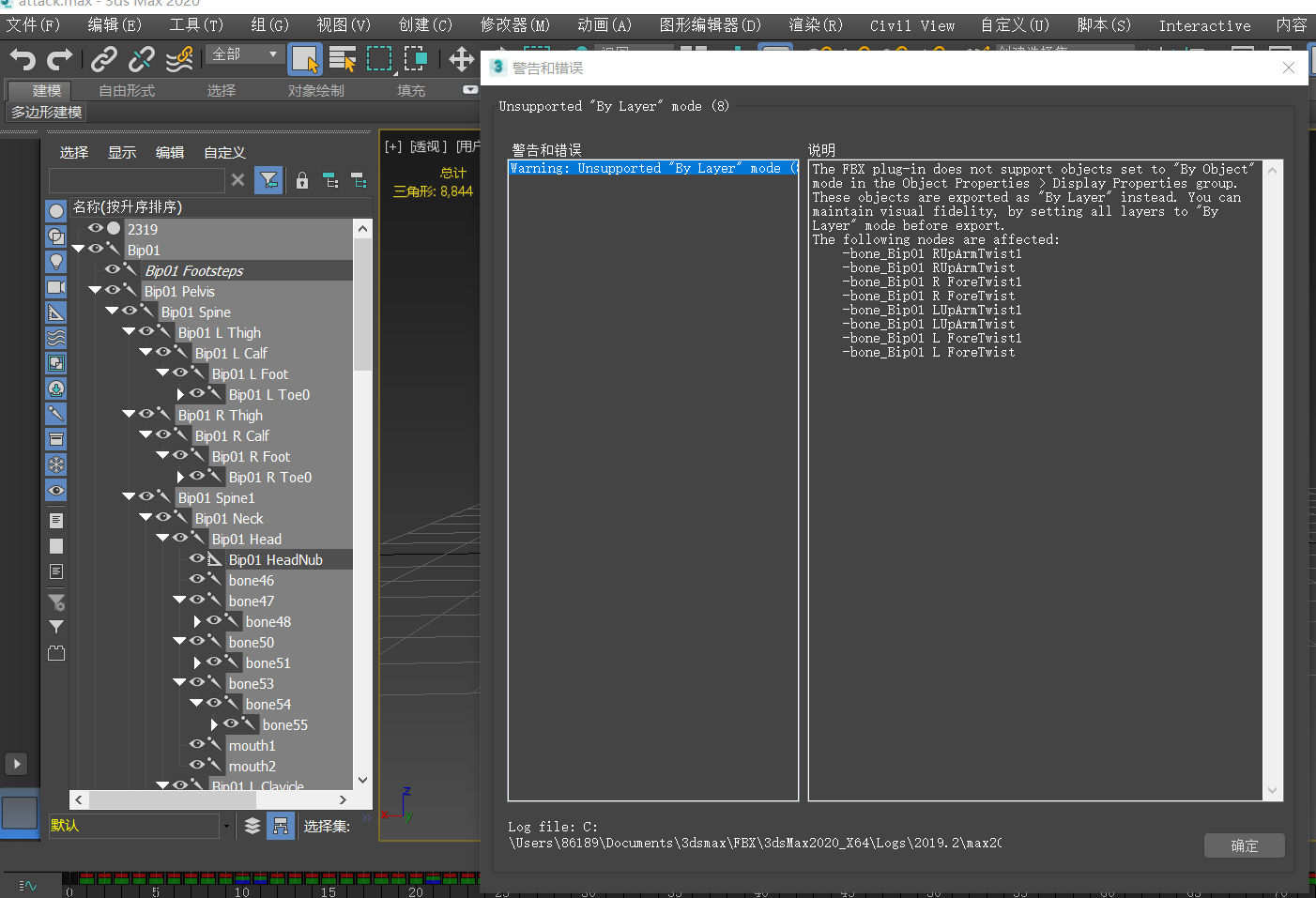1316x898 pixels.
Task: Toggle display of containers in explorer
Action: pos(56,439)
